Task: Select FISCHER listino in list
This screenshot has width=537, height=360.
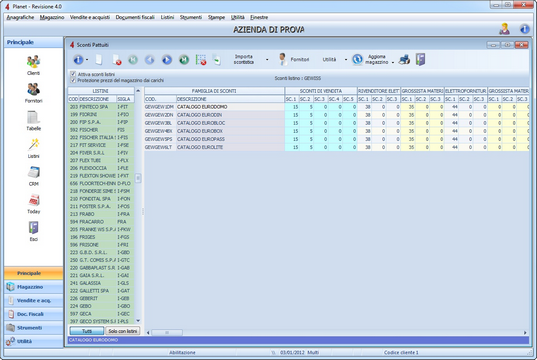Action: click(101, 130)
